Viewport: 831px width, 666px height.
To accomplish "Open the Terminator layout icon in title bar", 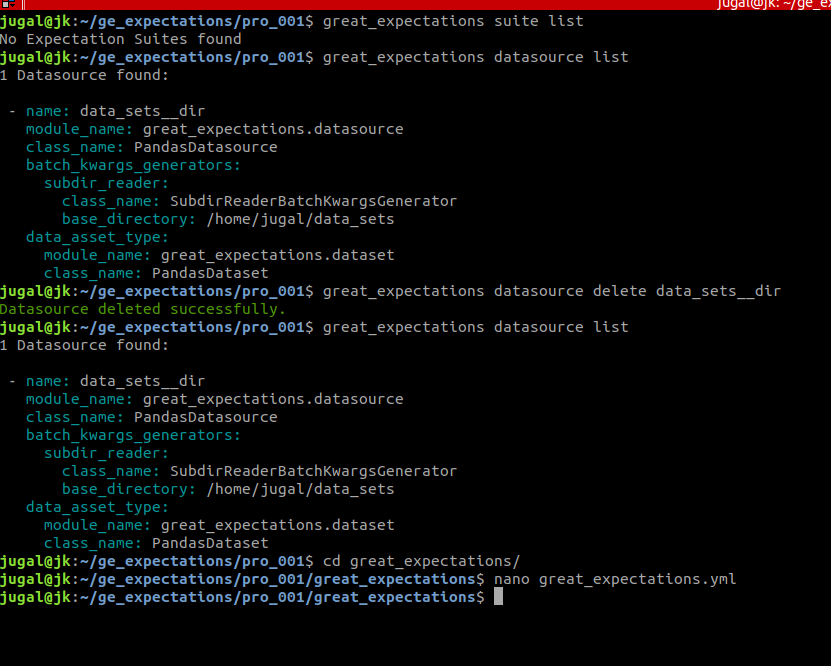I will (x=8, y=4).
